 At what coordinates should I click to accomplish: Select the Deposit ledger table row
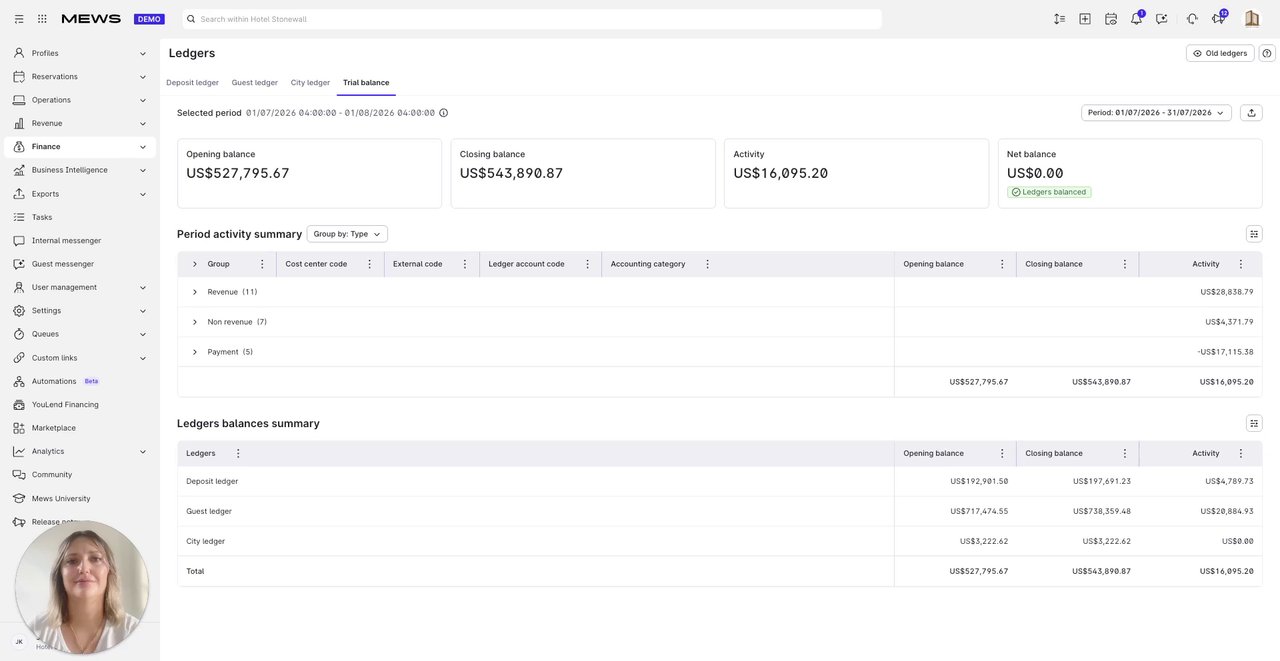click(x=719, y=481)
